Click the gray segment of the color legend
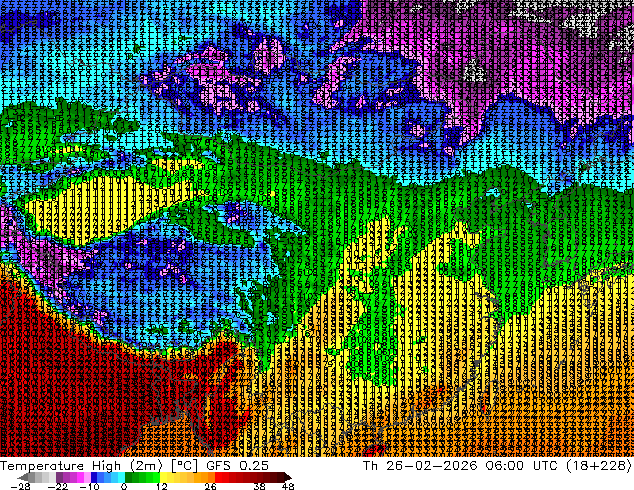634x490 pixels. coord(38,477)
